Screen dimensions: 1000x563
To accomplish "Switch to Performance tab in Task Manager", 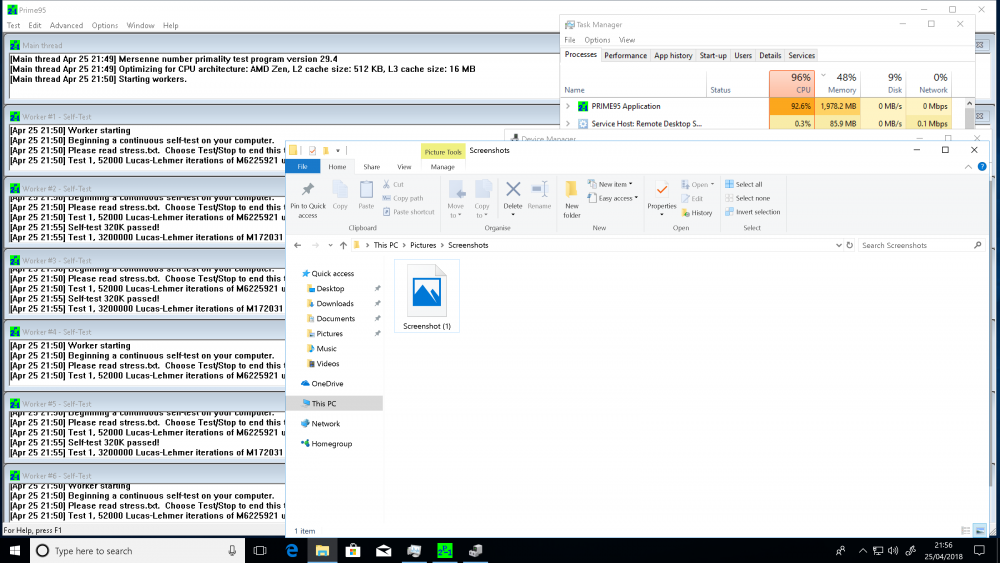I will pyautogui.click(x=625, y=55).
